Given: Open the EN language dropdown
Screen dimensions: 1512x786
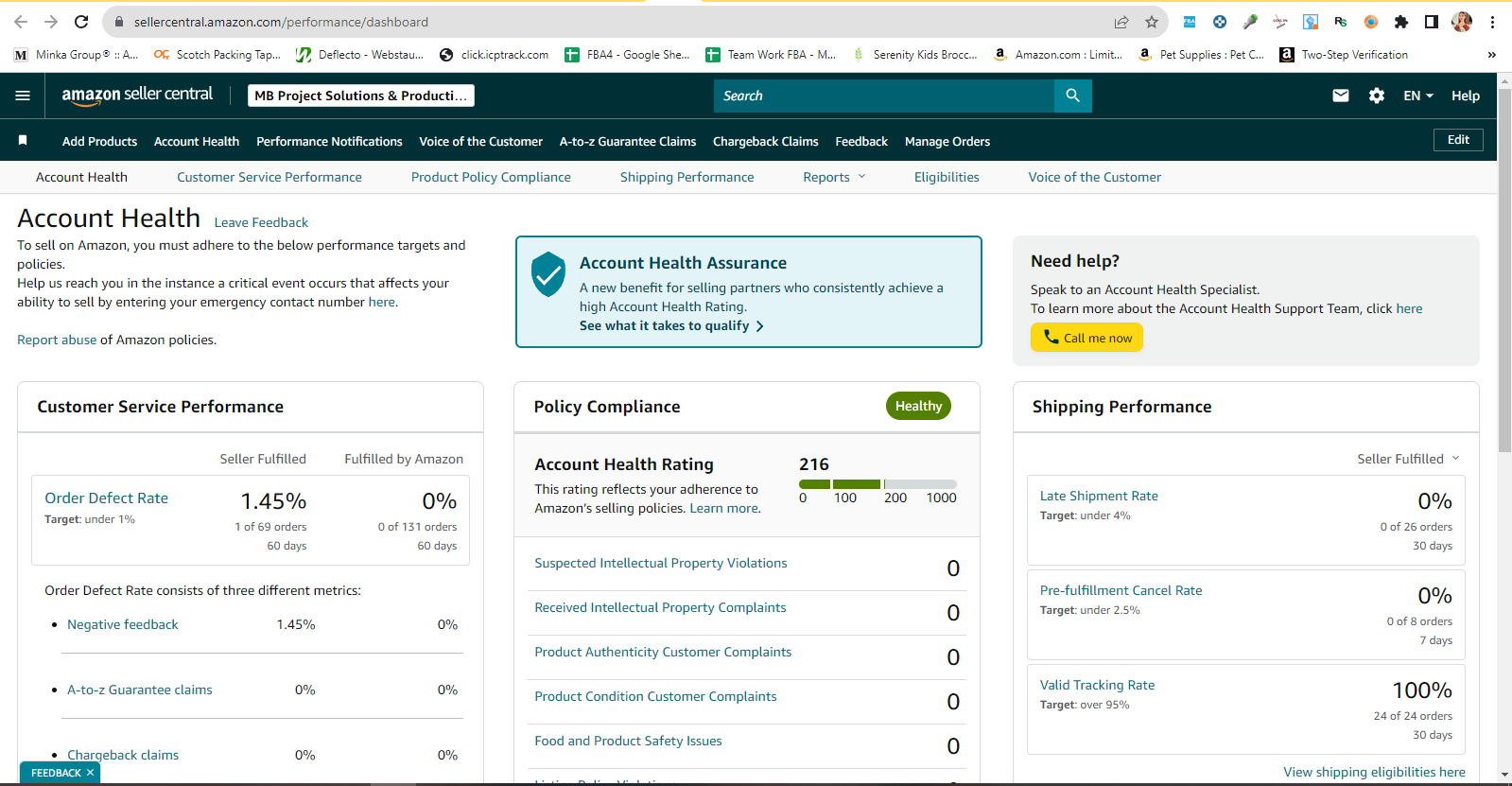Looking at the screenshot, I should click(x=1418, y=96).
